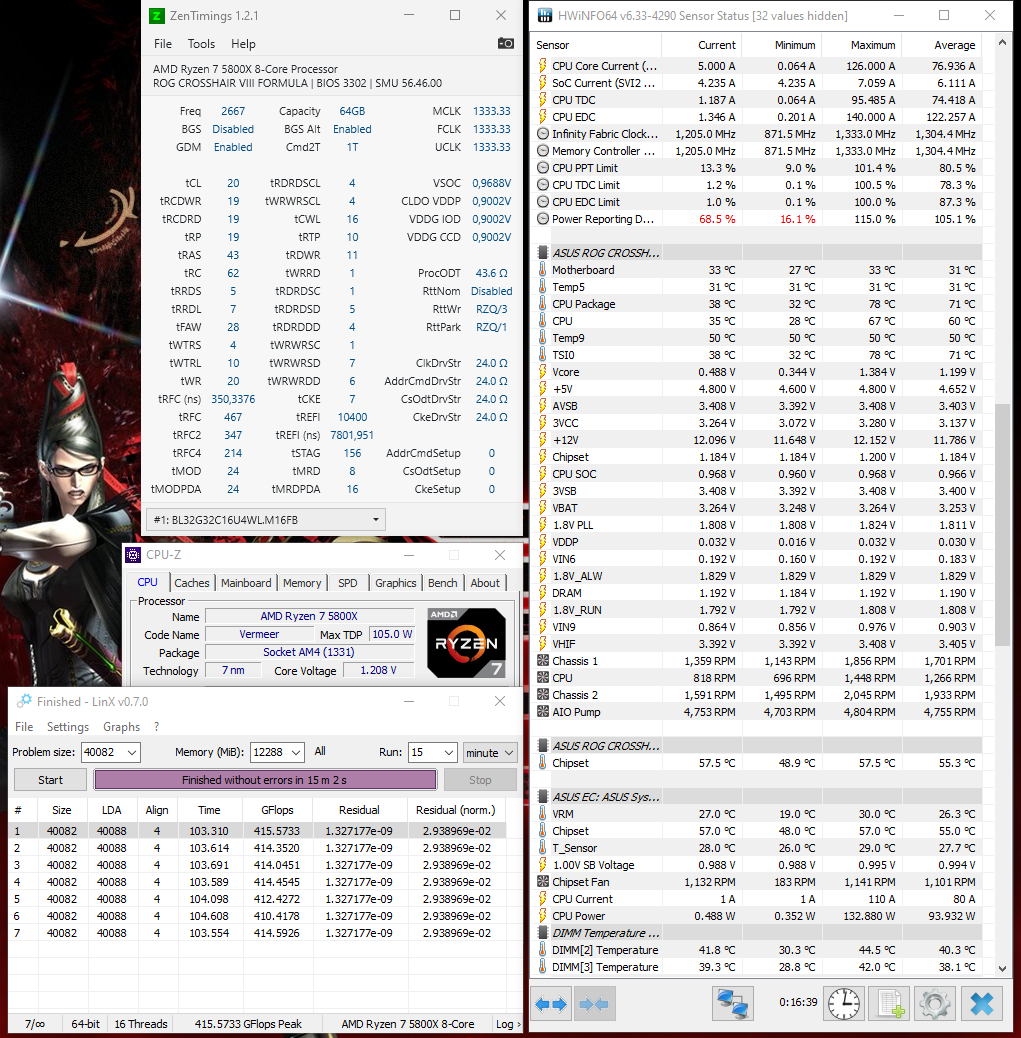This screenshot has height=1038, width=1021.
Task: Click HWiNFO scroll down arrow
Action: (1002, 968)
